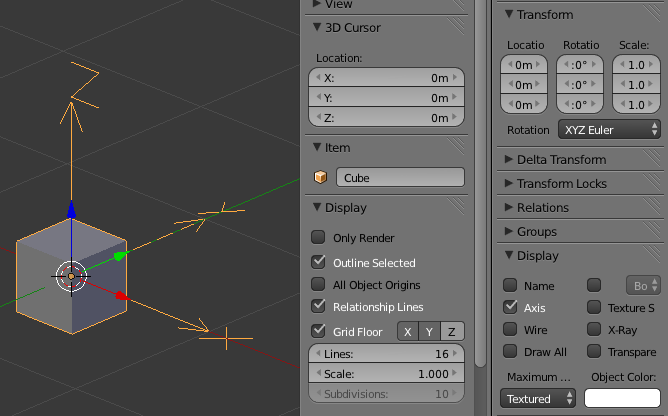The width and height of the screenshot is (668, 416).
Task: Enable the Wire display checkbox
Action: tap(510, 329)
